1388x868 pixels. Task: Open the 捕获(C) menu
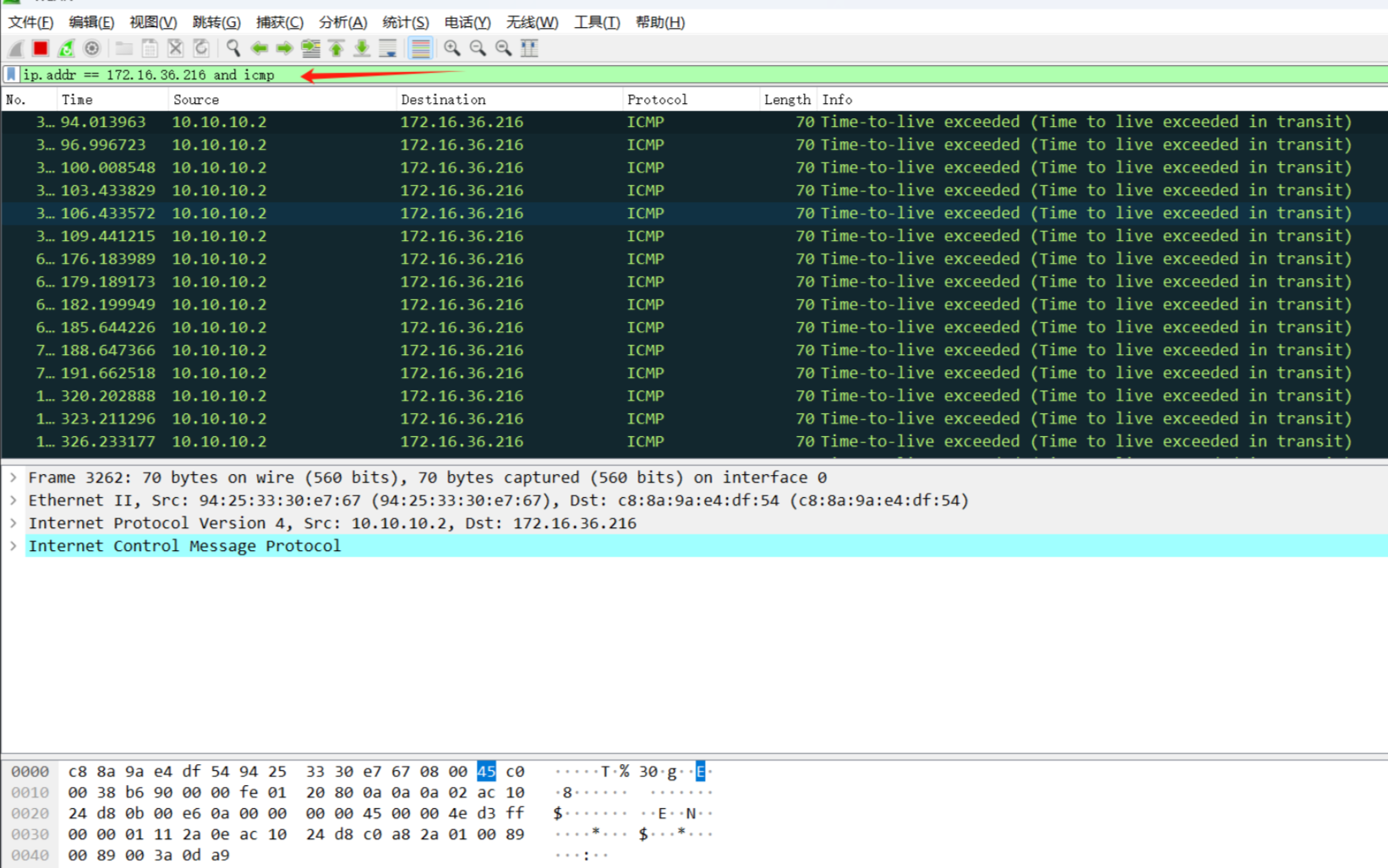coord(280,22)
